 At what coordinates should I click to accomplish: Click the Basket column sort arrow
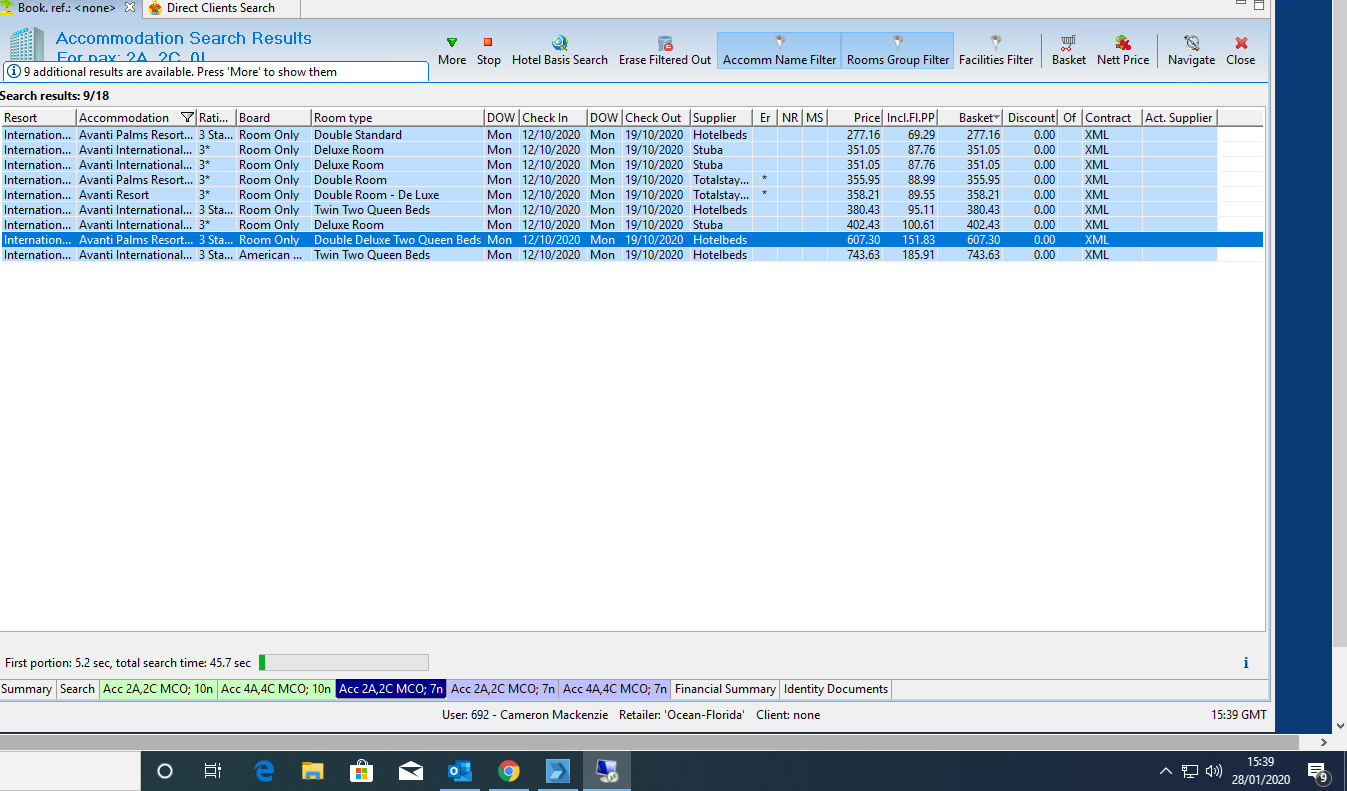(x=996, y=118)
